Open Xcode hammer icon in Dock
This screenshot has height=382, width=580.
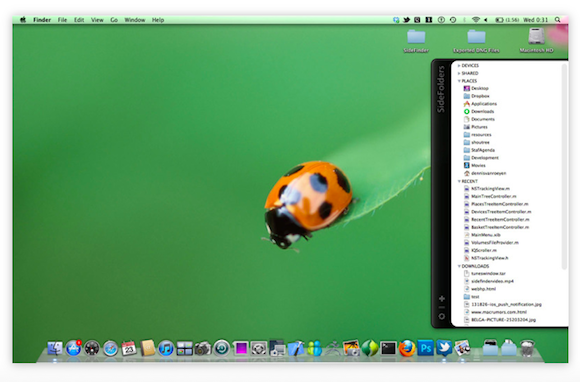296,348
